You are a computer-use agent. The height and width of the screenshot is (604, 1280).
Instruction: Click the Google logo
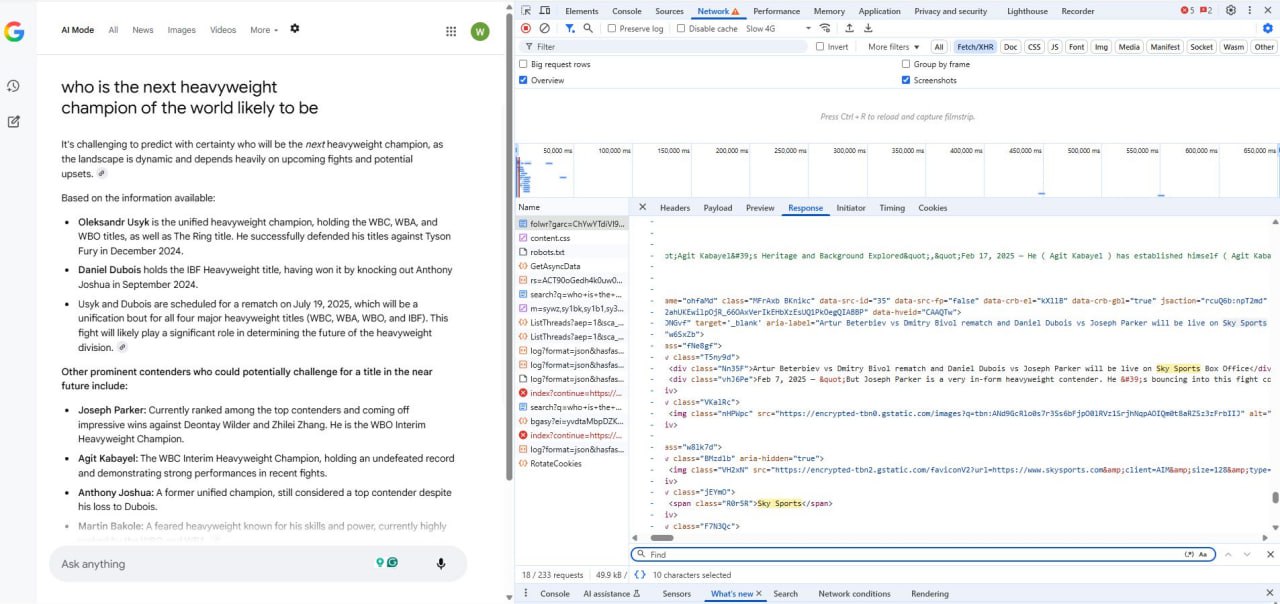coord(14,31)
